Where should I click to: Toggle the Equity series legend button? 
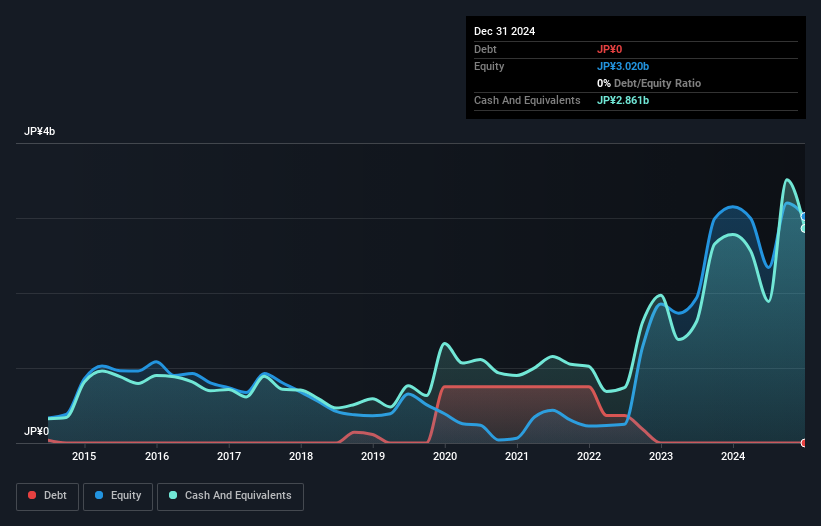118,496
